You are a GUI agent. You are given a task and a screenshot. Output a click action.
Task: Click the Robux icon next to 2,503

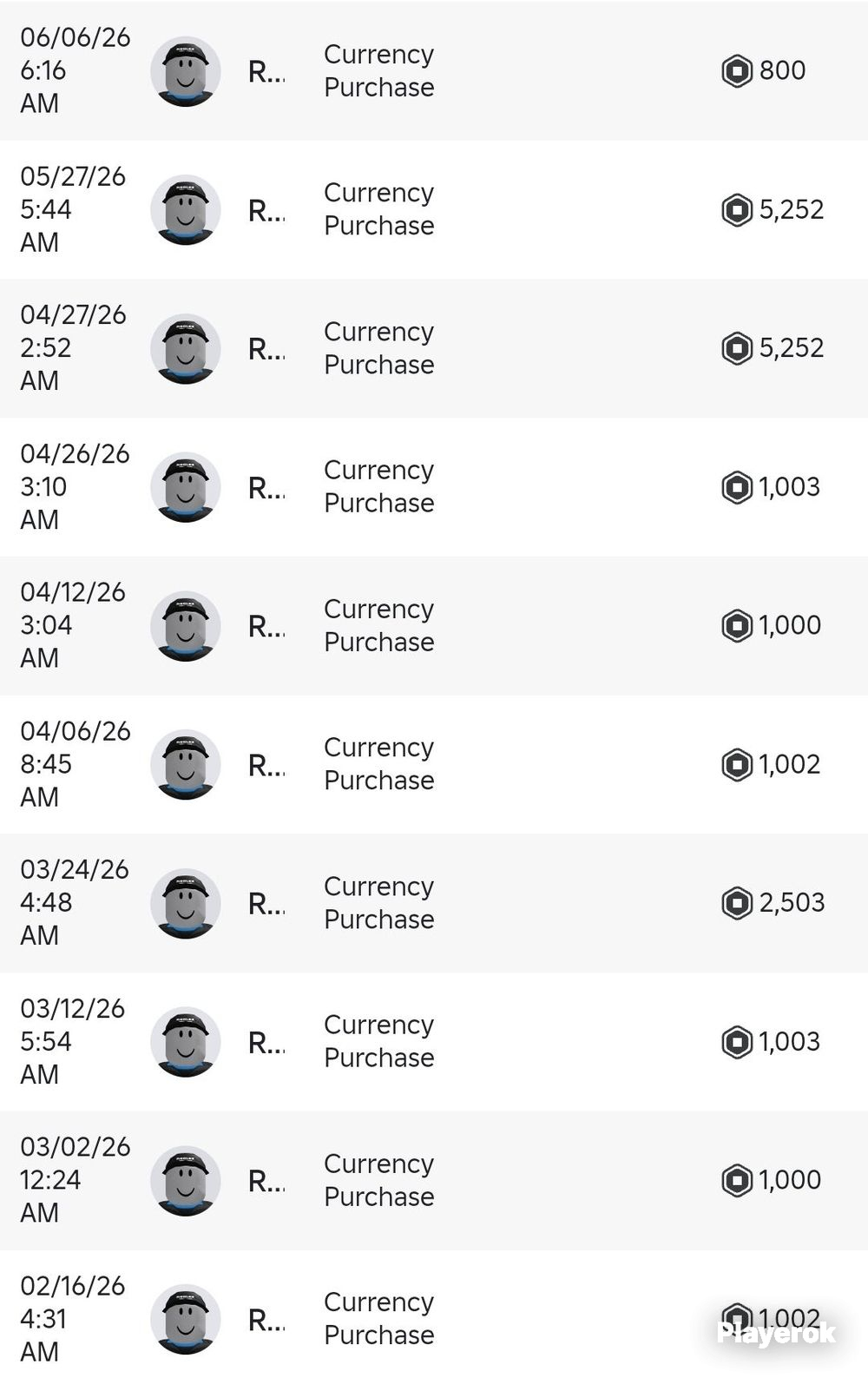coord(737,903)
